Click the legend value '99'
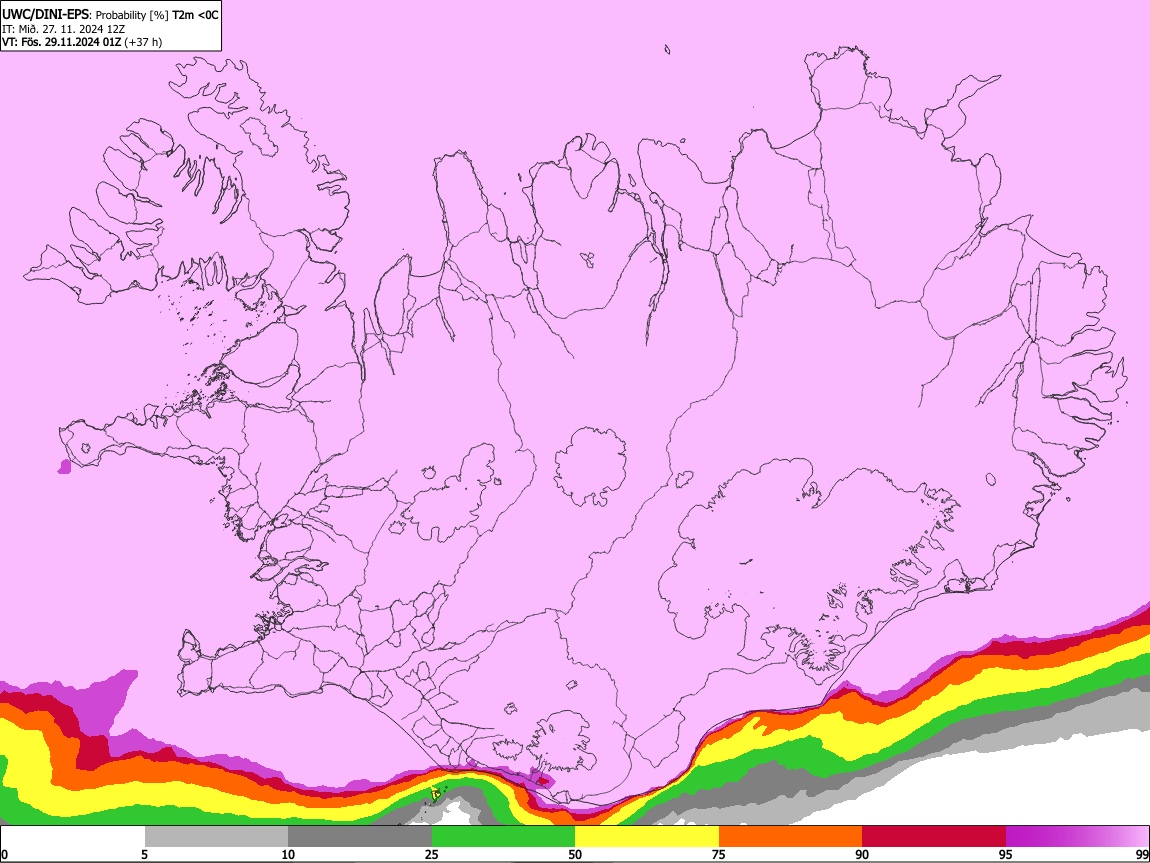Screen dimensions: 1150x863 (x=1142, y=854)
